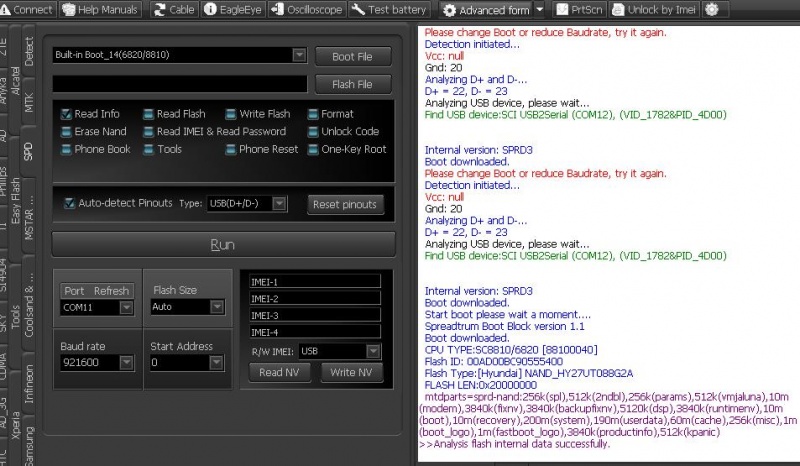
Task: Toggle the Auto-detect Pinouts checkbox
Action: pos(69,203)
